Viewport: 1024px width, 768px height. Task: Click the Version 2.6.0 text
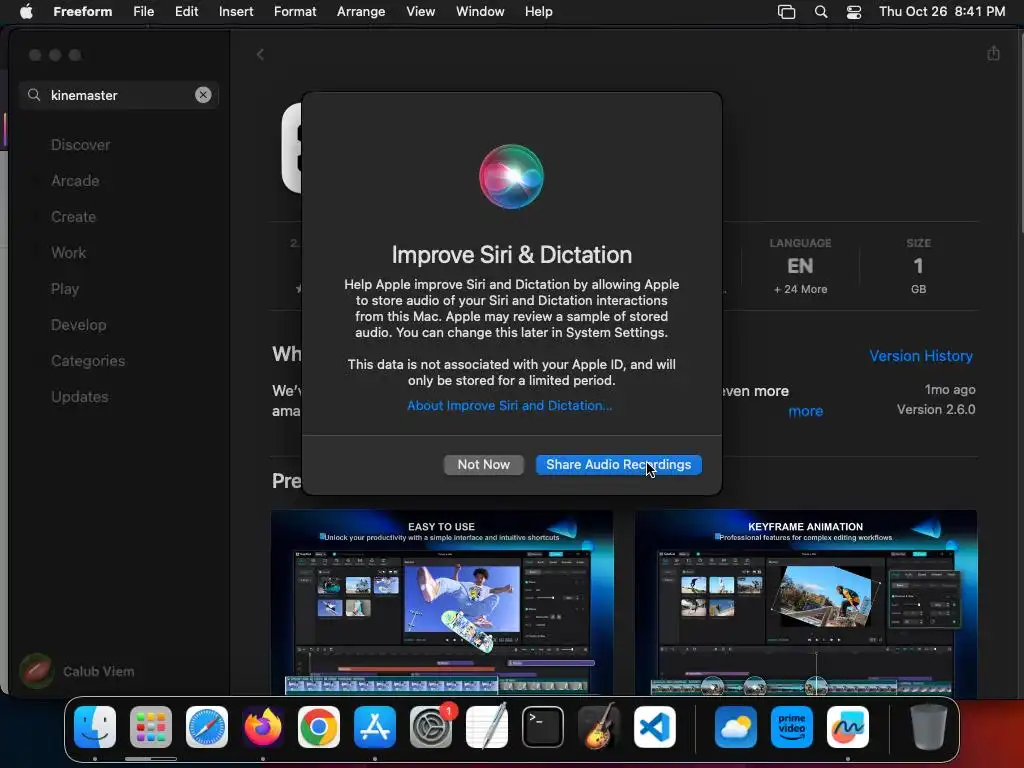click(936, 409)
